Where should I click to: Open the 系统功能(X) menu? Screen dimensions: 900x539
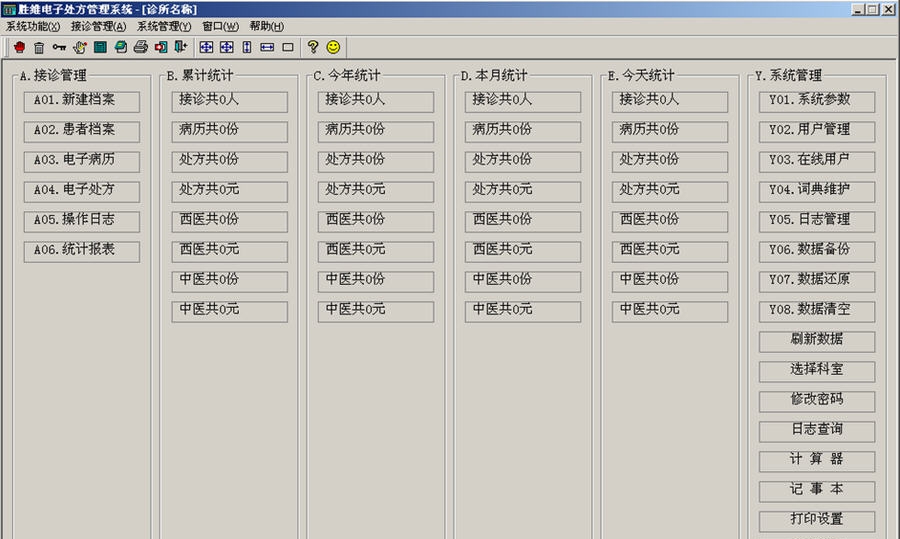(x=33, y=26)
